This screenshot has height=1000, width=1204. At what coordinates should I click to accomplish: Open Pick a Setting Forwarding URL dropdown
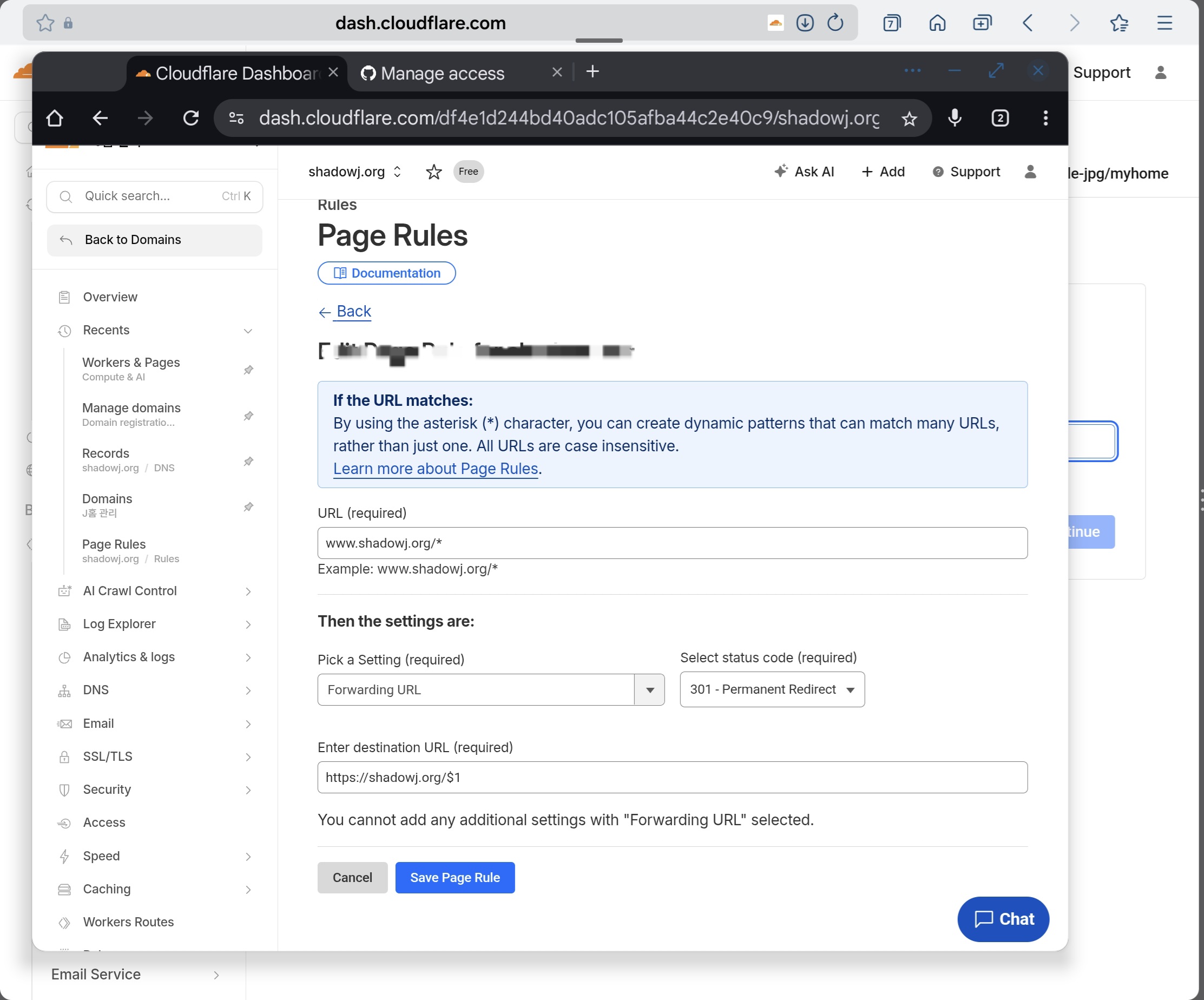pos(491,690)
